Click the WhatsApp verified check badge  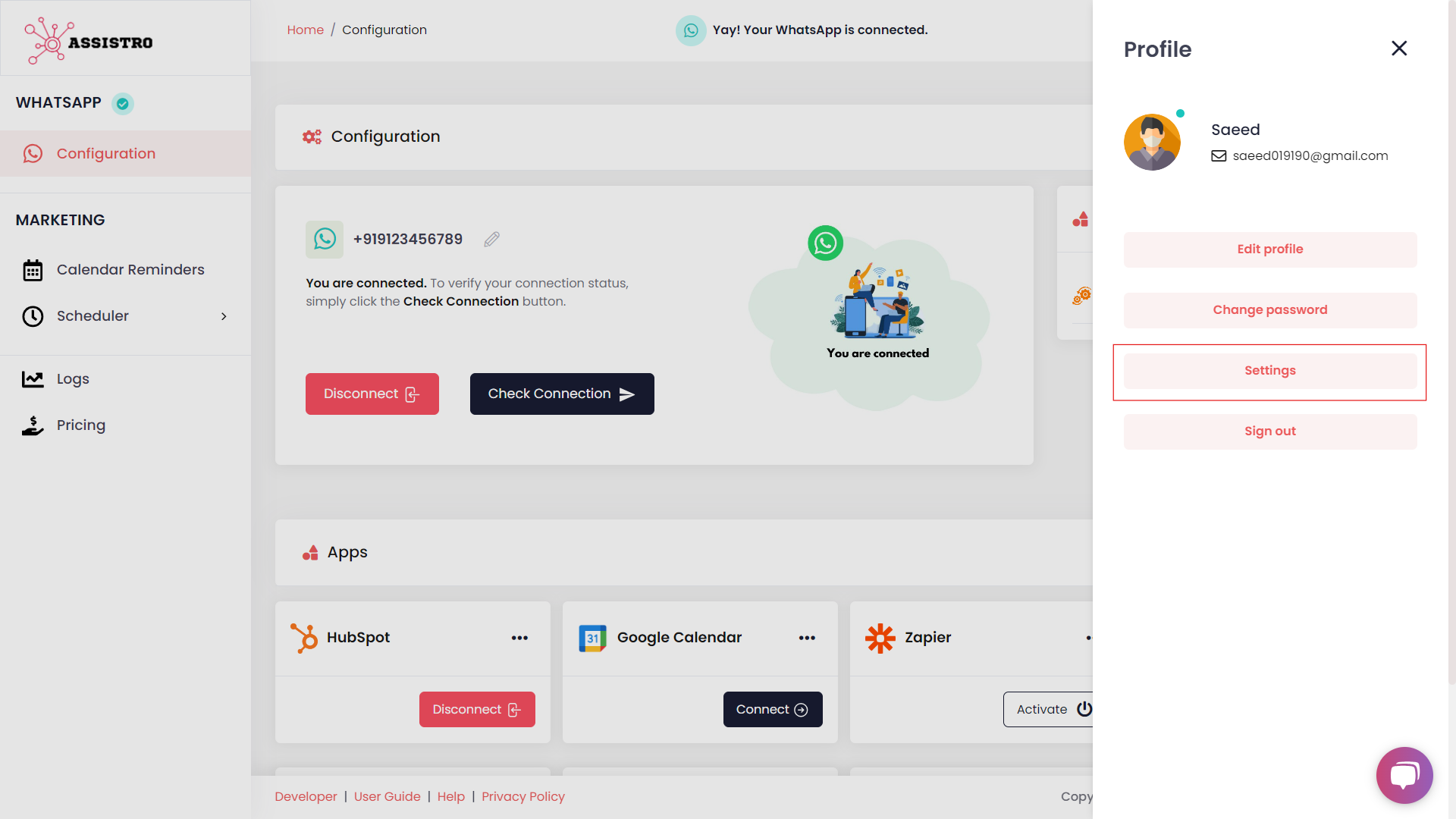click(x=123, y=104)
